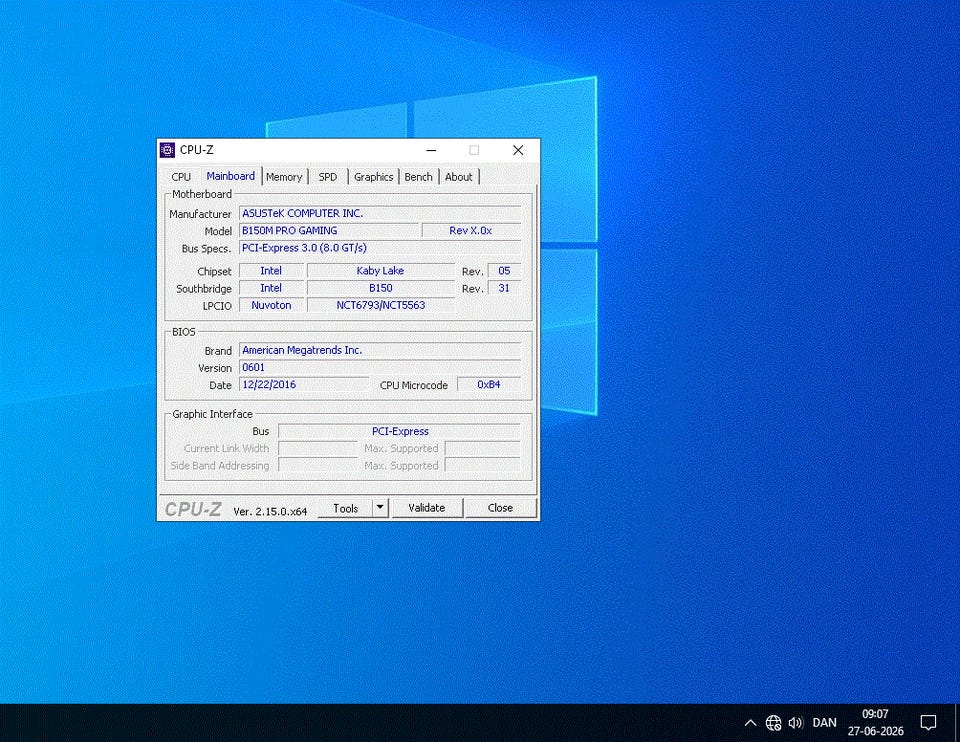
Task: Click the empty Side Band Addressing field
Action: point(318,465)
